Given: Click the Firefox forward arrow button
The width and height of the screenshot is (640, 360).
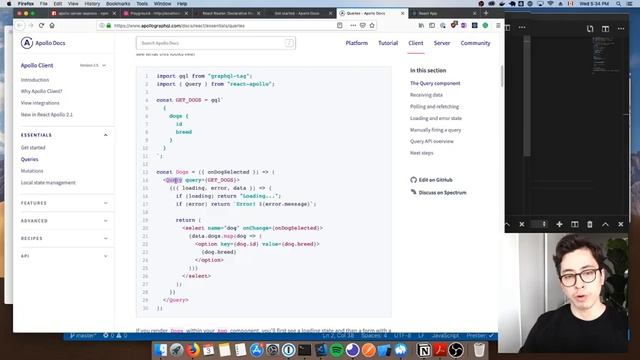Looking at the screenshot, I should click(31, 25).
